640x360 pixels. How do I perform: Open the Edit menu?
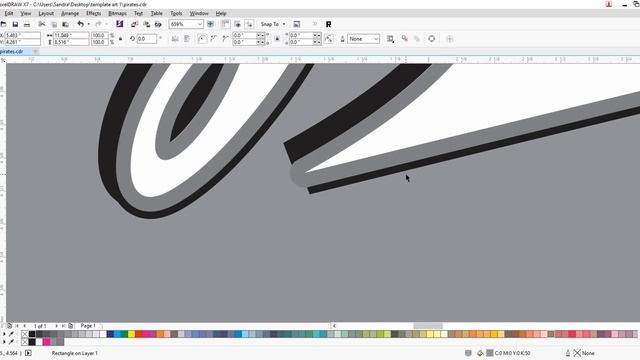[x=9, y=13]
